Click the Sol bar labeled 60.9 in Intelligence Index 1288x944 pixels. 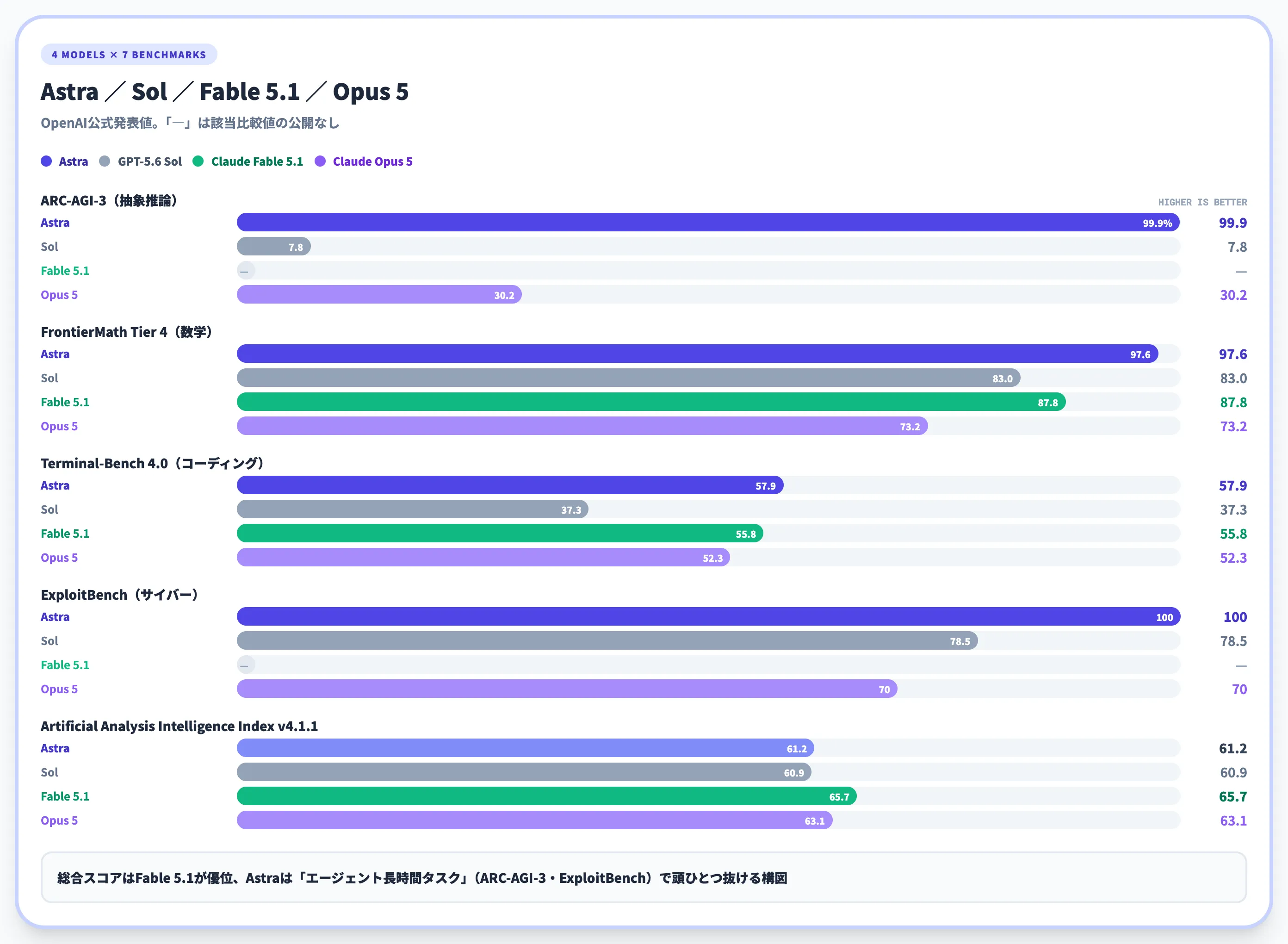524,772
